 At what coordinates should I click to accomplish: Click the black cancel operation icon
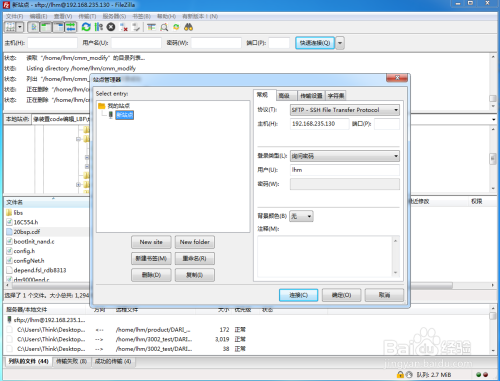pos(111,27)
